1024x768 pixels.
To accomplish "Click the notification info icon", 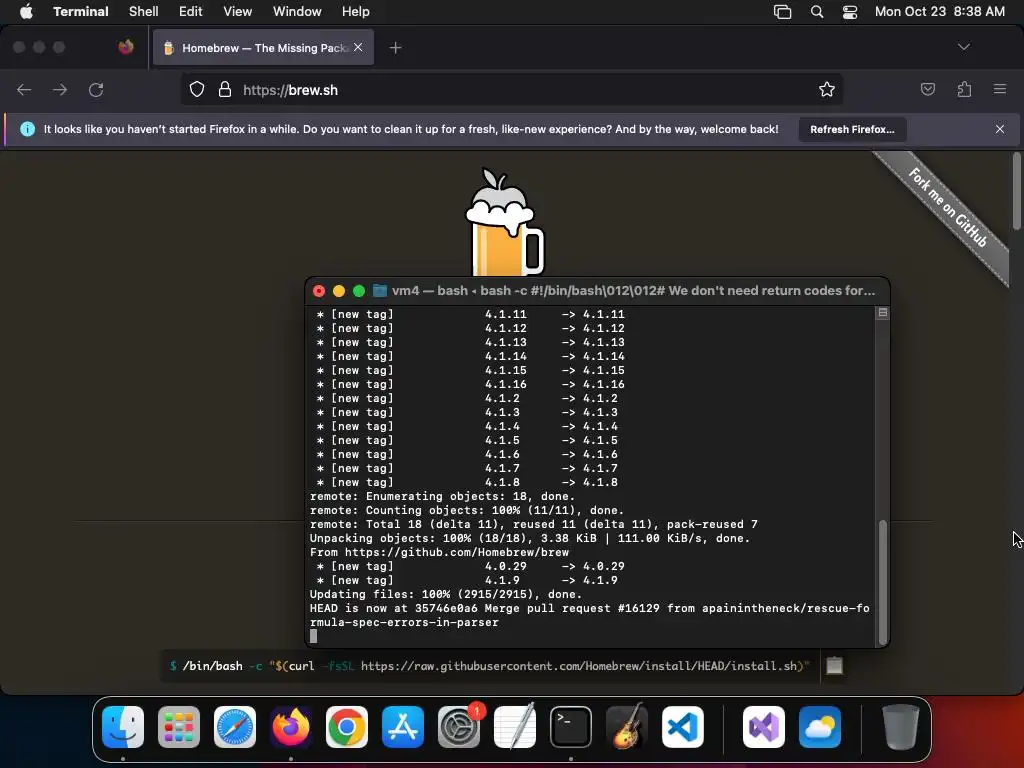I will pos(27,129).
